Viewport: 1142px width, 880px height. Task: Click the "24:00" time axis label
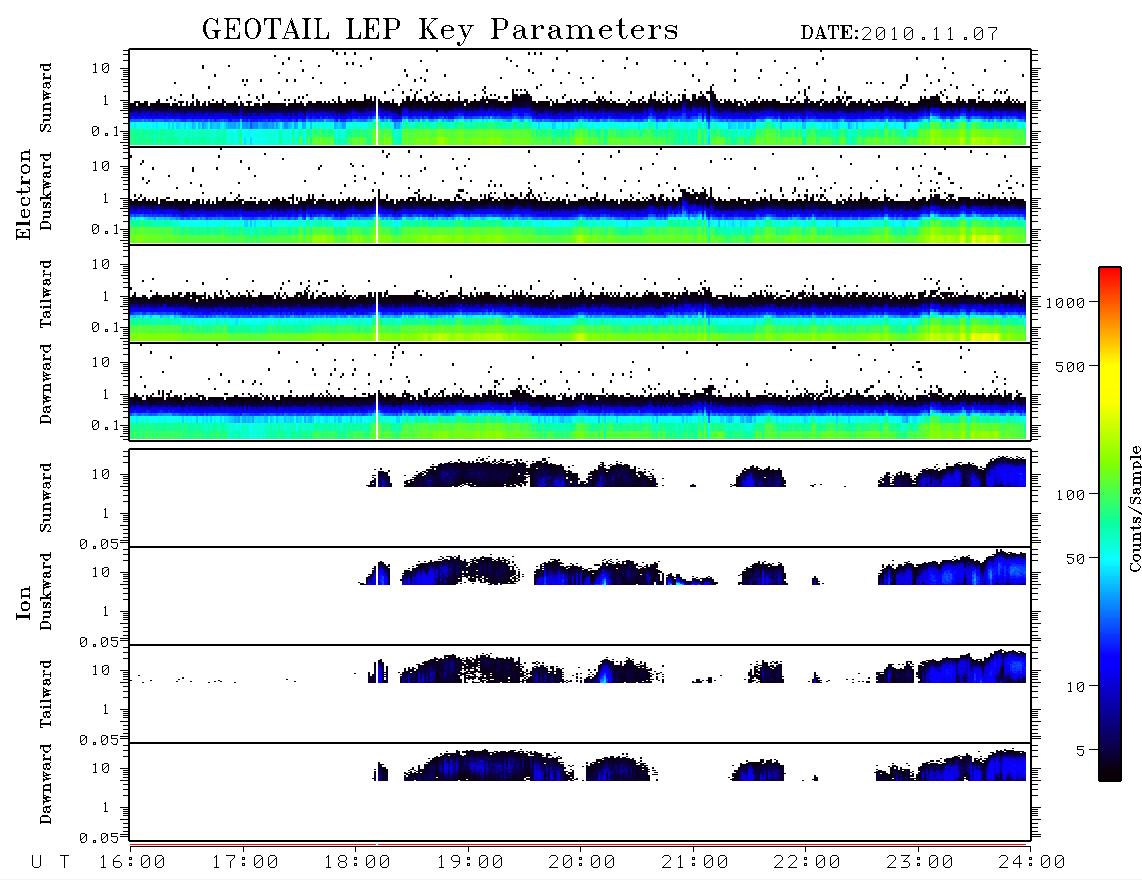(x=1032, y=863)
